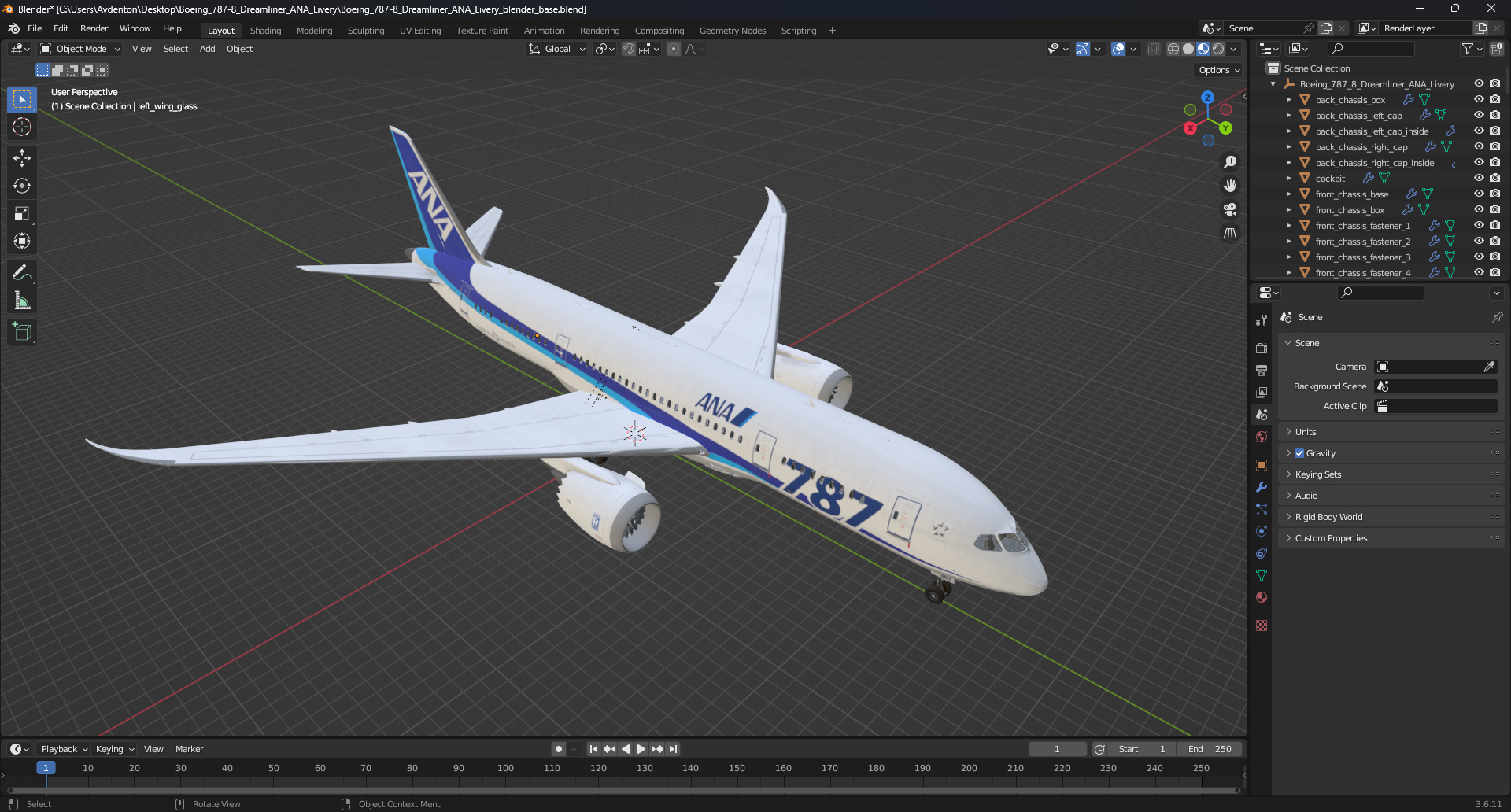
Task: Toggle camera view icon in viewport
Action: 1230,209
